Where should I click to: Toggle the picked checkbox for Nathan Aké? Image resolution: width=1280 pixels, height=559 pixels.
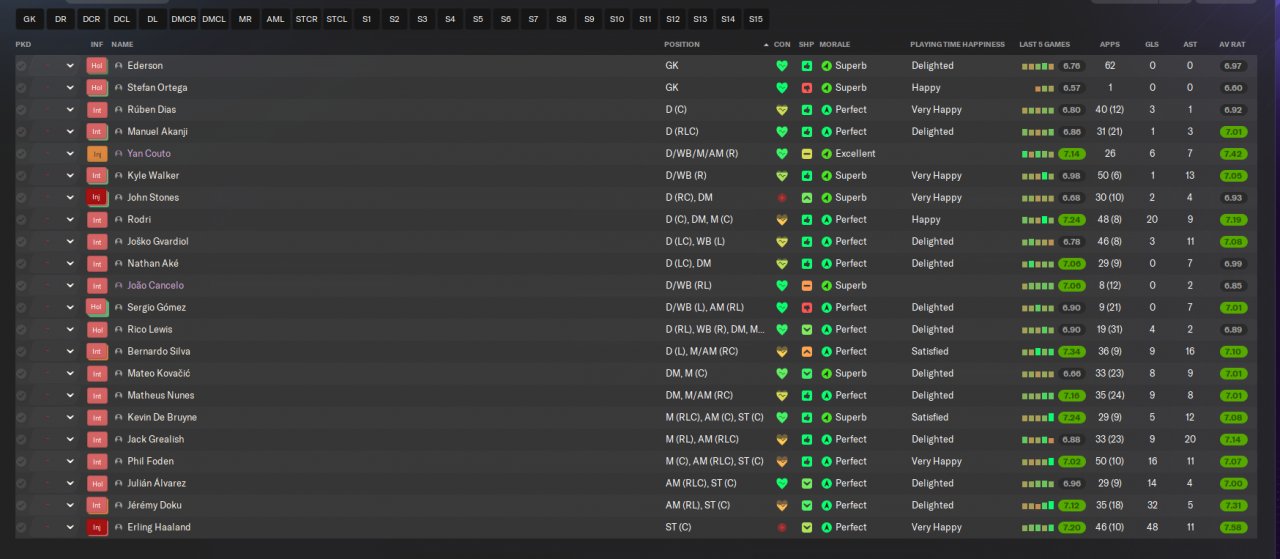22,264
